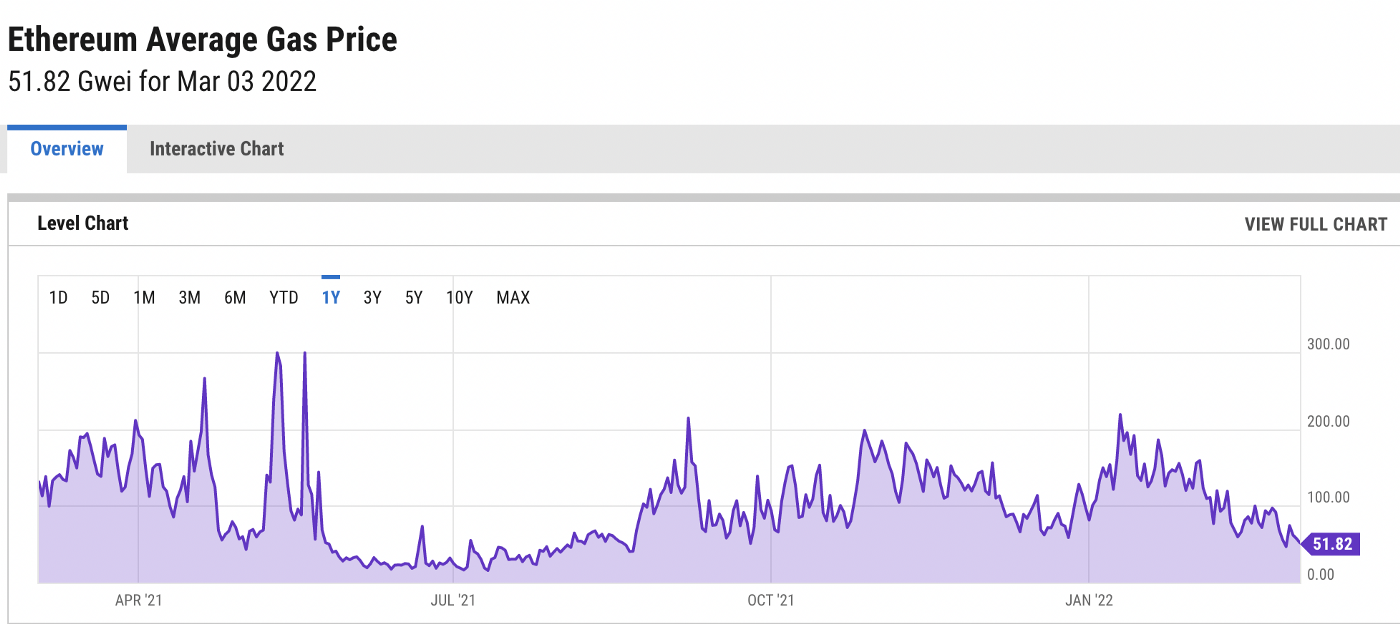Click the 0.00 y-axis label
1400x624 pixels.
[x=1320, y=574]
